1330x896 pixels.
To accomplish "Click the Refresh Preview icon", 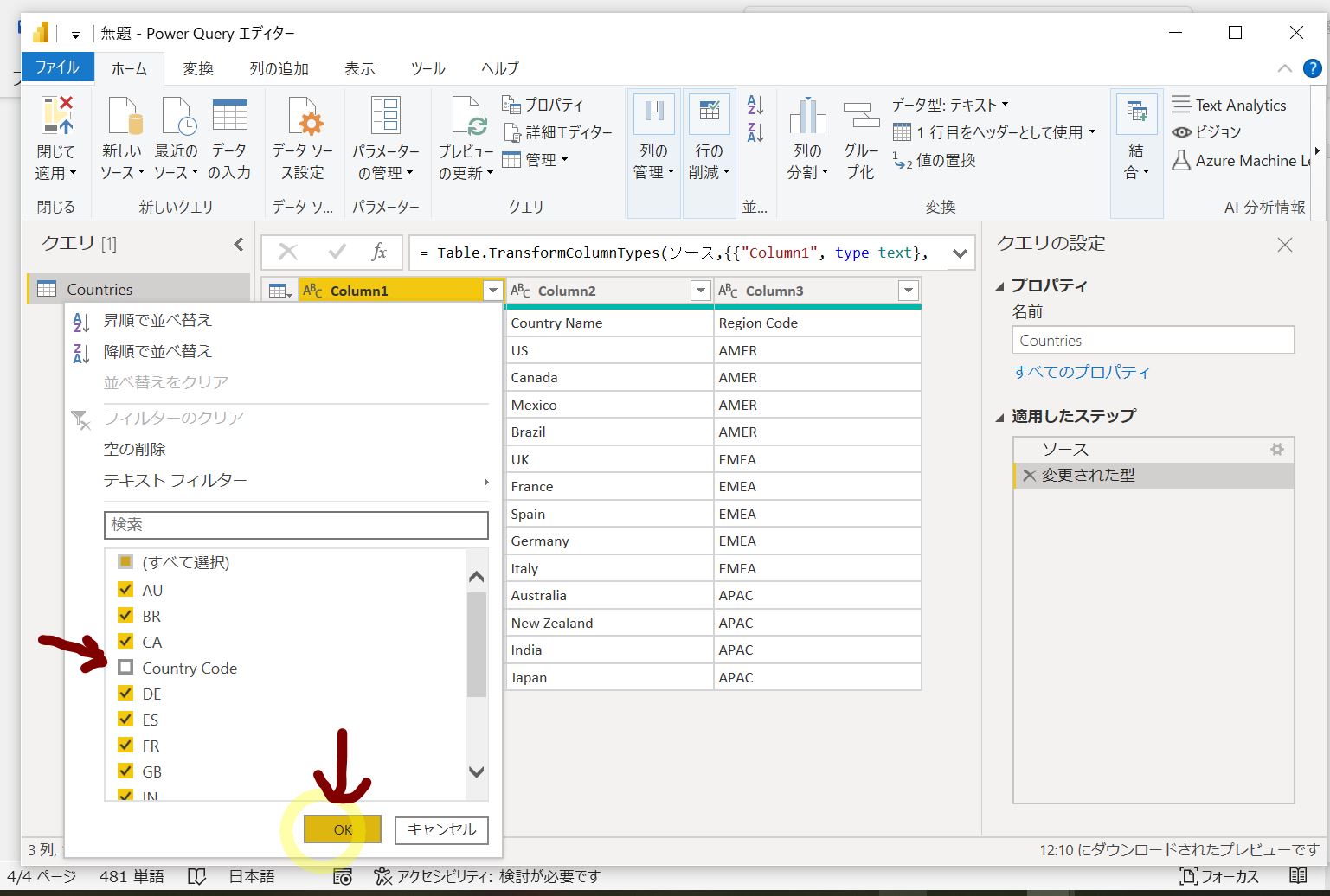I will tap(469, 116).
